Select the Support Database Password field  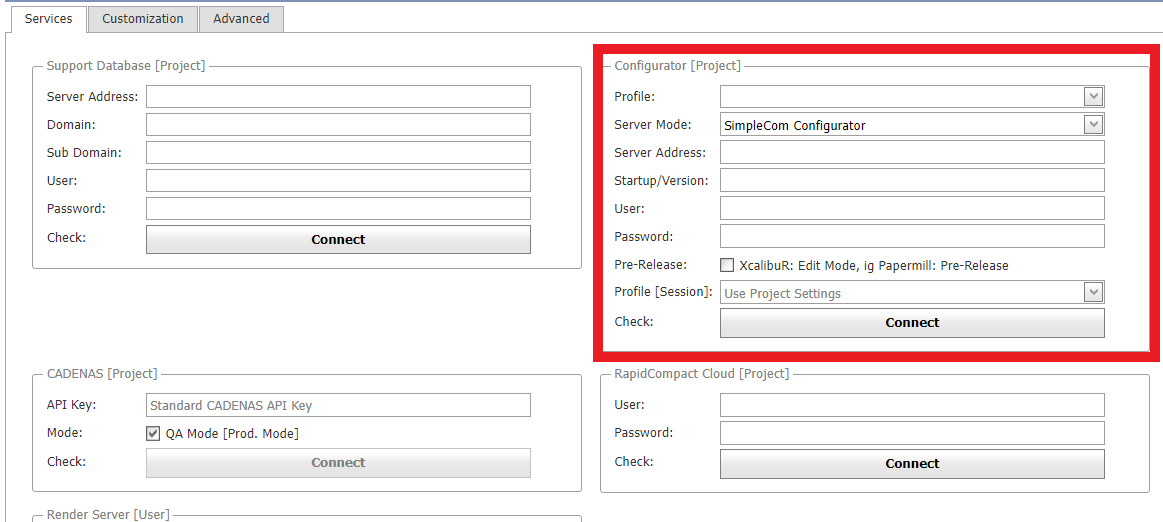[x=338, y=209]
